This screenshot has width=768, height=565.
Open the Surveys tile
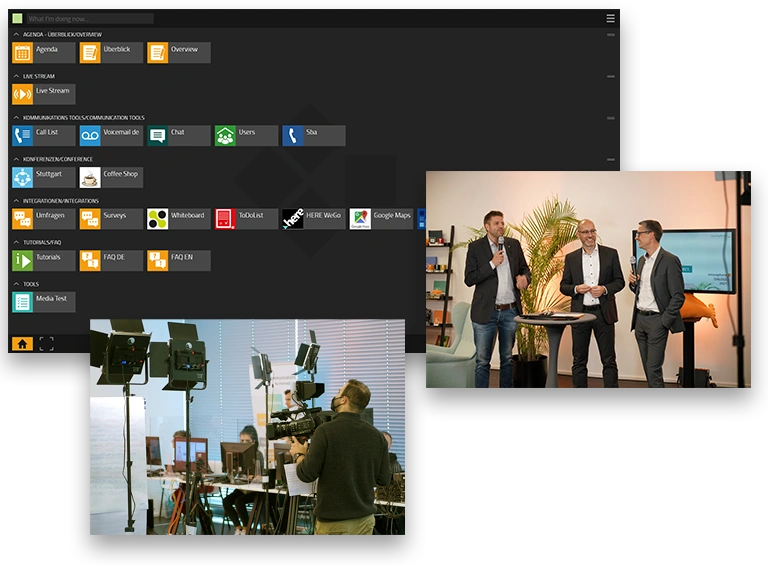pos(111,219)
